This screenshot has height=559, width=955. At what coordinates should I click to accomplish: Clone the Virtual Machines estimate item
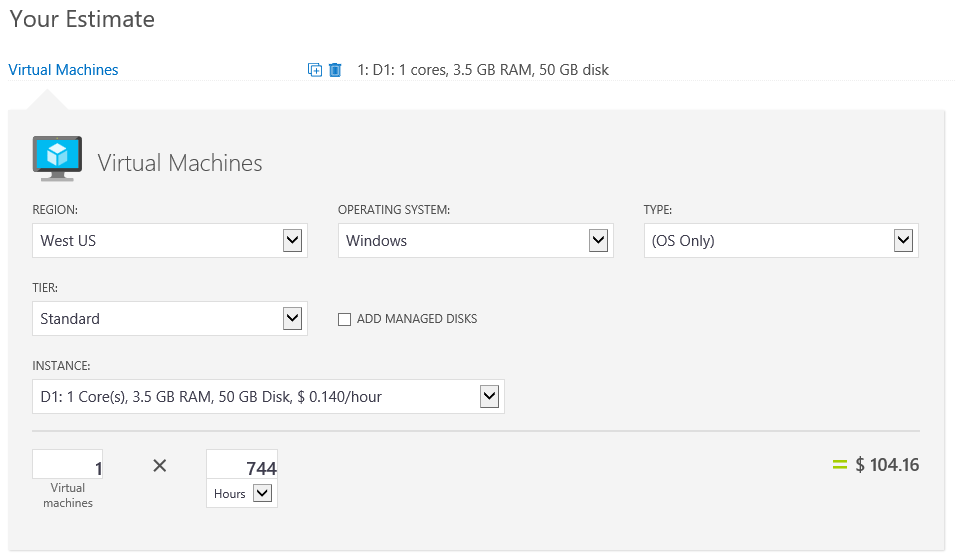314,70
